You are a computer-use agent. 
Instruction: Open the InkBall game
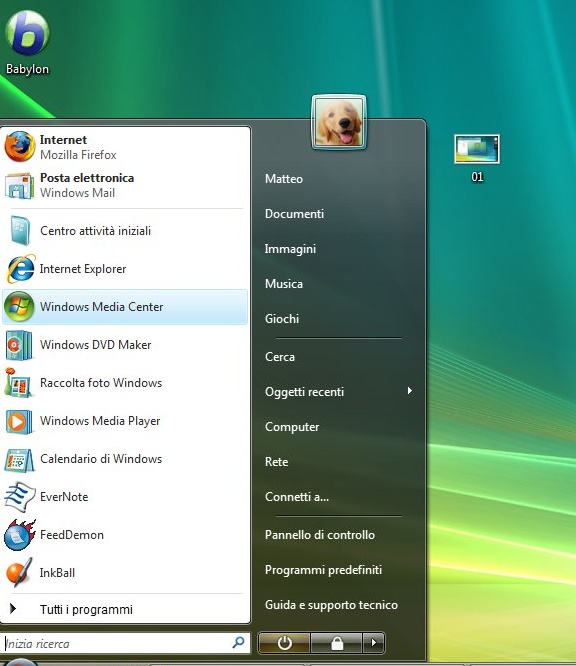pyautogui.click(x=125, y=573)
